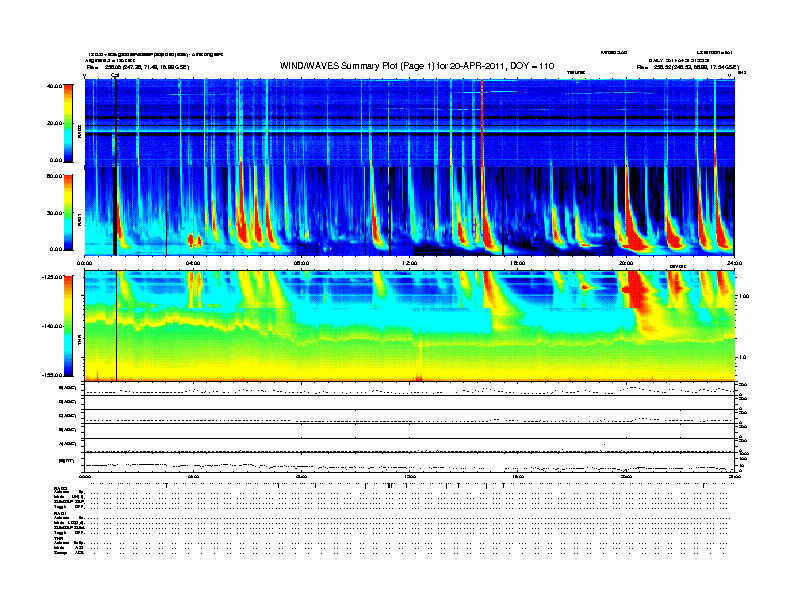
Task: Click the 60.00 color scale label
Action: pyautogui.click(x=55, y=176)
